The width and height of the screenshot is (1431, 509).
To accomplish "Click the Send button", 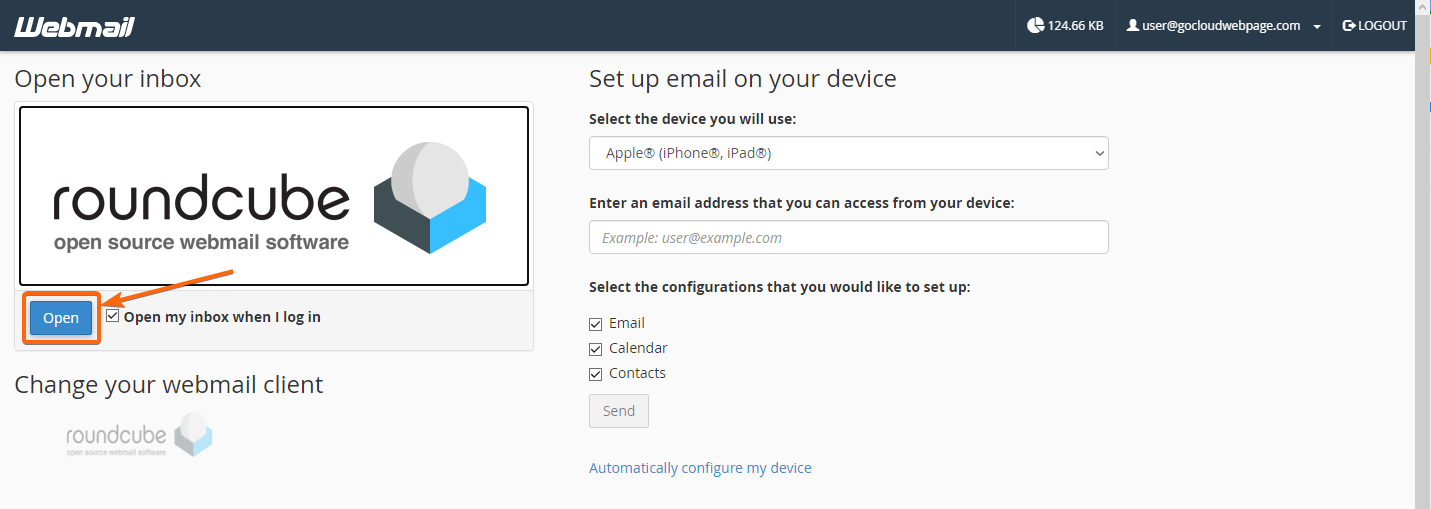I will point(619,411).
